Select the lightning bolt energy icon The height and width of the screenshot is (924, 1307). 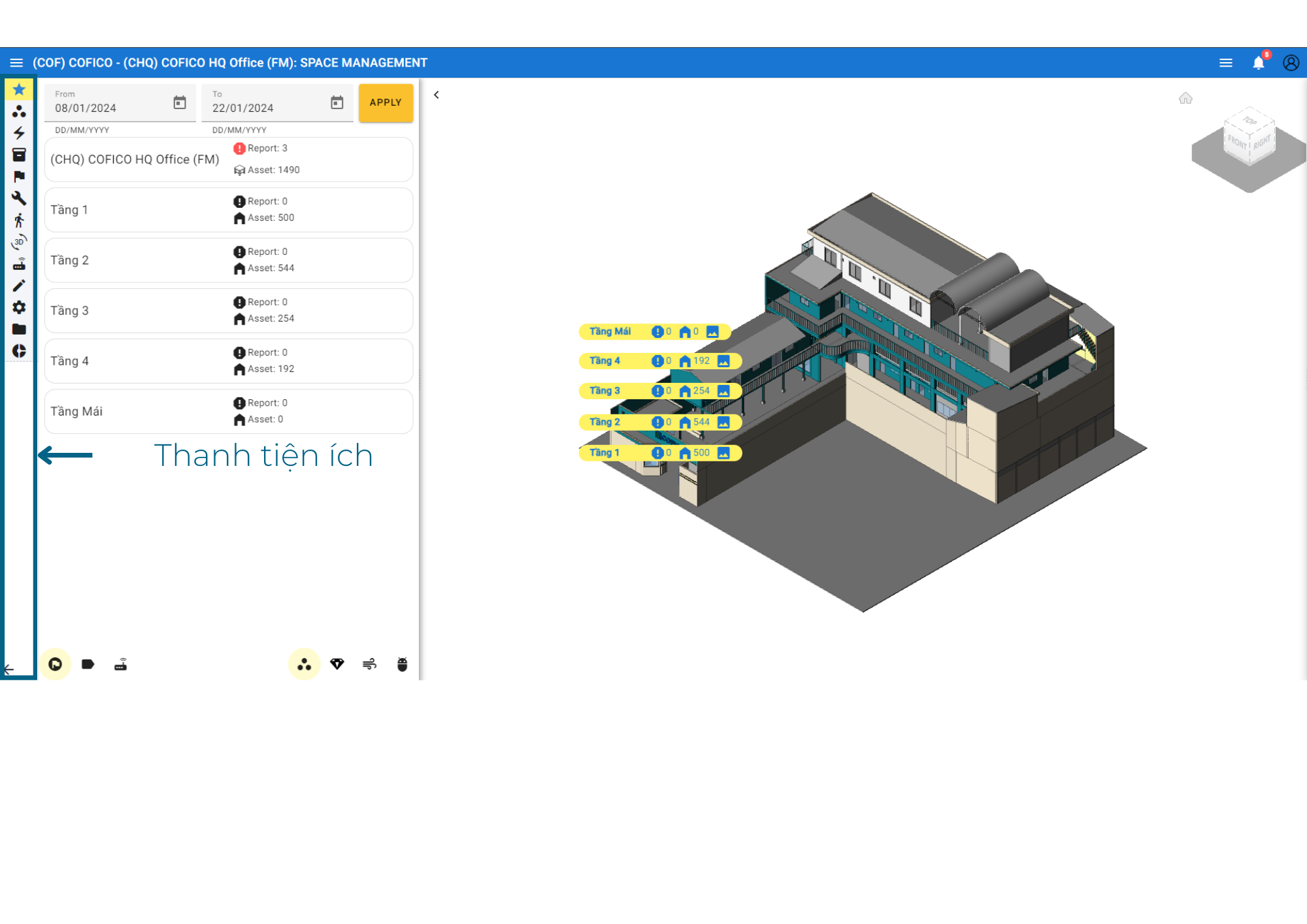click(x=19, y=133)
